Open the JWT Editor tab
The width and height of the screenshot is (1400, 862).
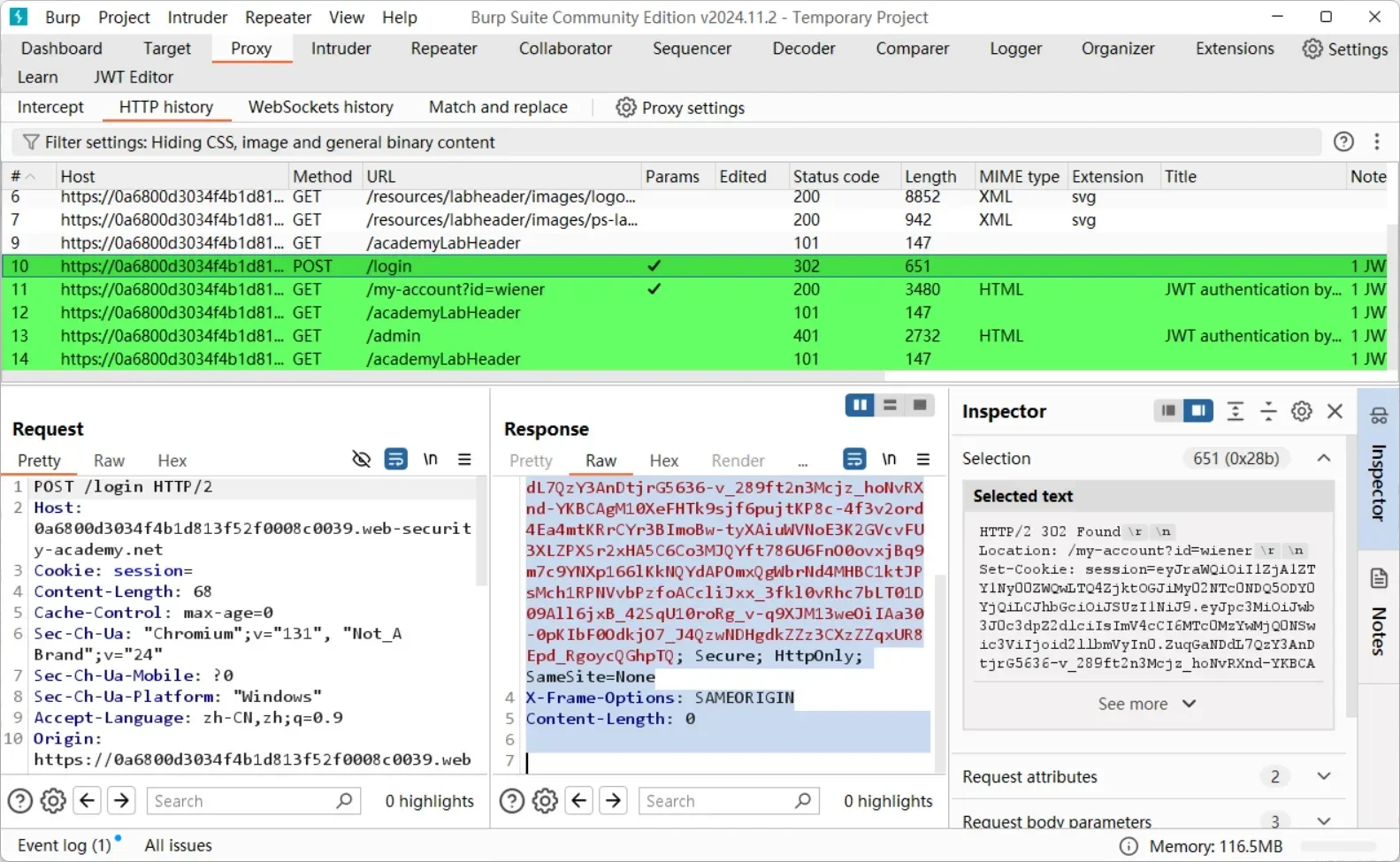(x=134, y=77)
